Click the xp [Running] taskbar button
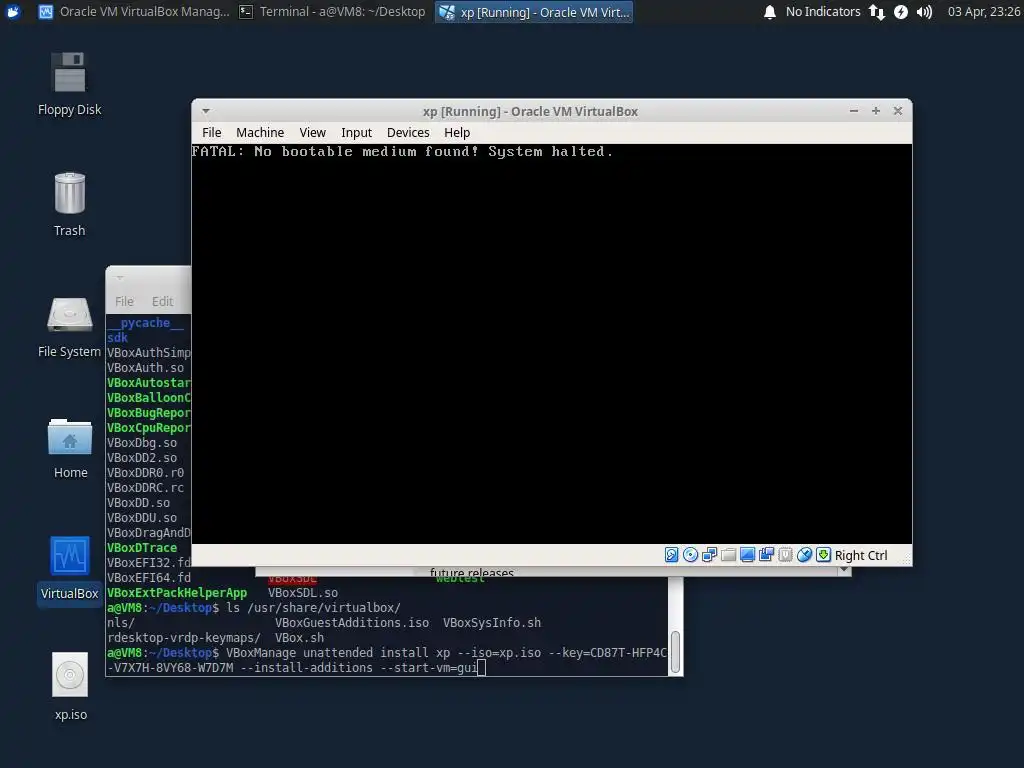1024x768 pixels. (x=534, y=12)
